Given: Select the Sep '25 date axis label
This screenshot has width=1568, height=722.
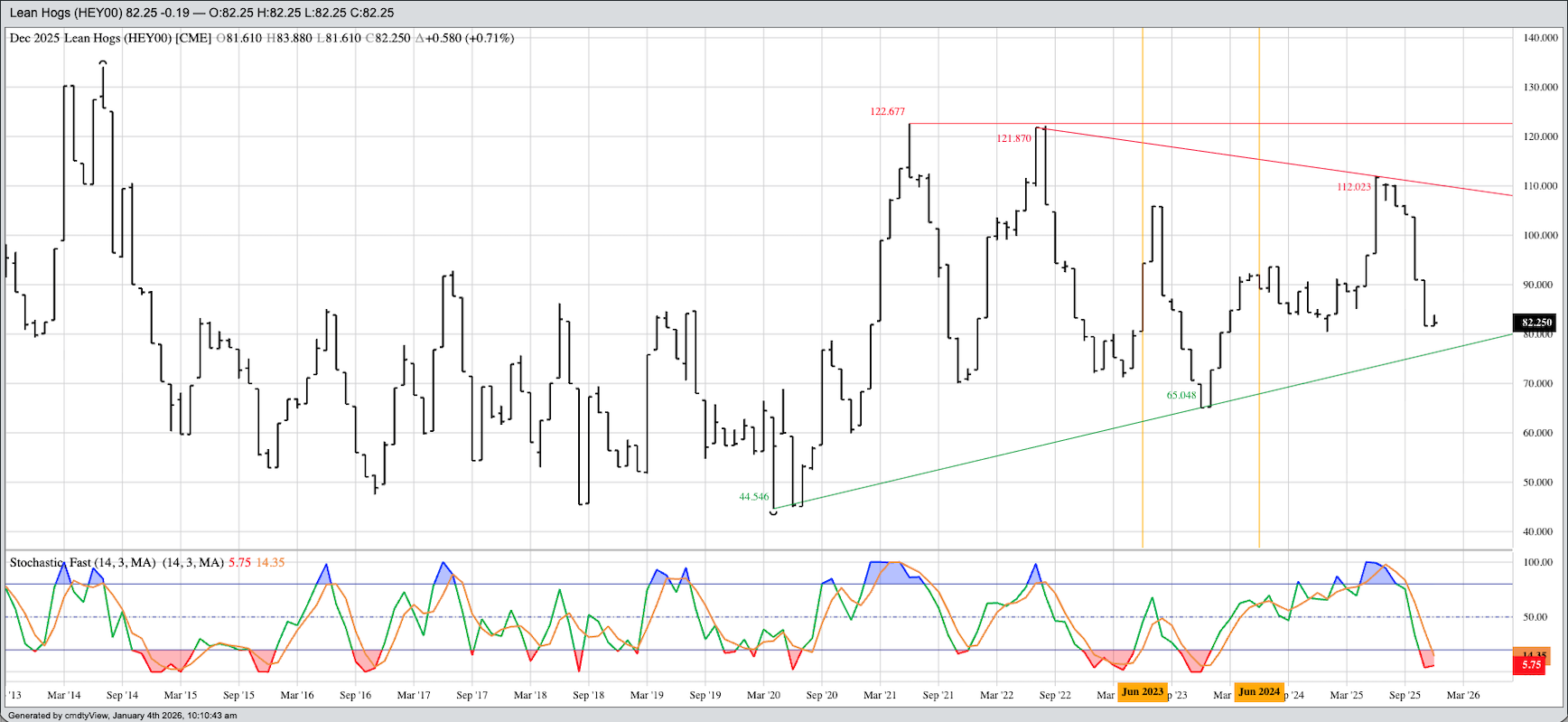Looking at the screenshot, I should point(1405,695).
